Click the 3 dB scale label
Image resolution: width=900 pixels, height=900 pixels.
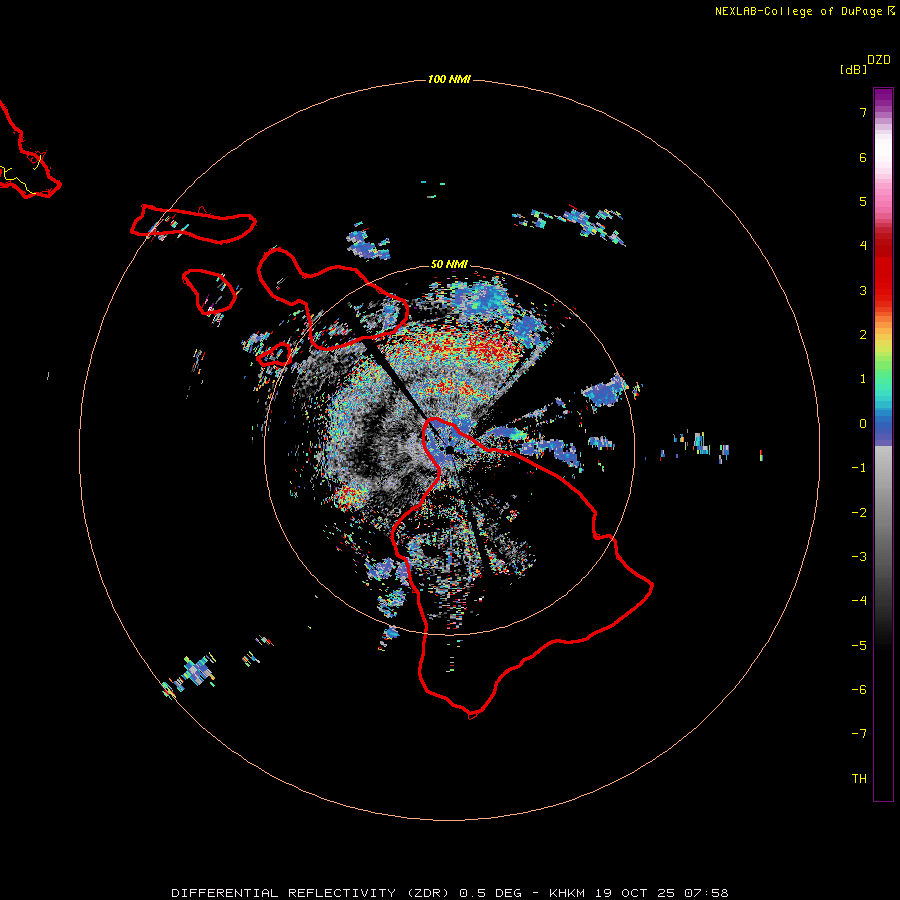(x=863, y=290)
